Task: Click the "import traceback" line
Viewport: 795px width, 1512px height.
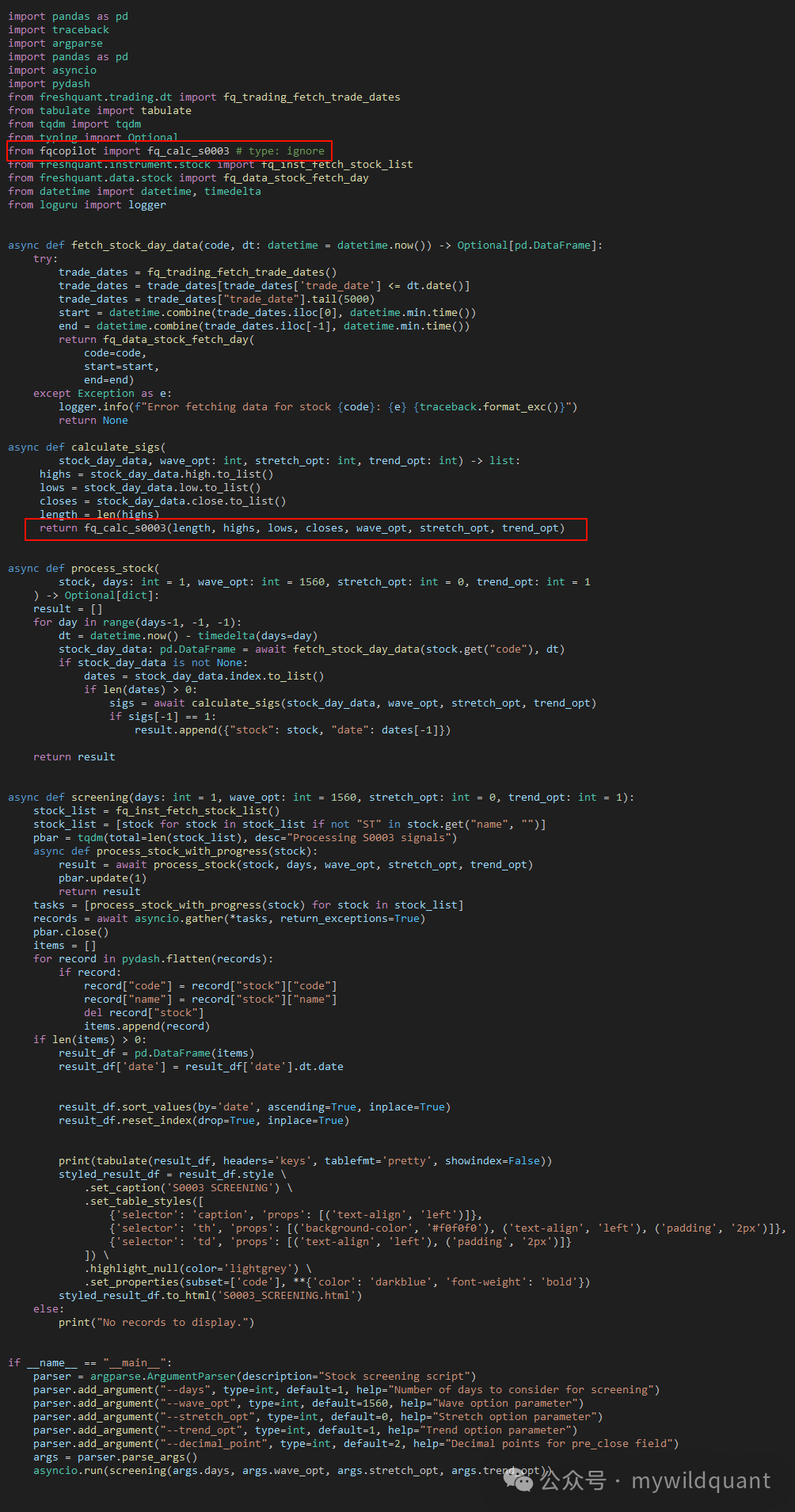Action: 59,30
